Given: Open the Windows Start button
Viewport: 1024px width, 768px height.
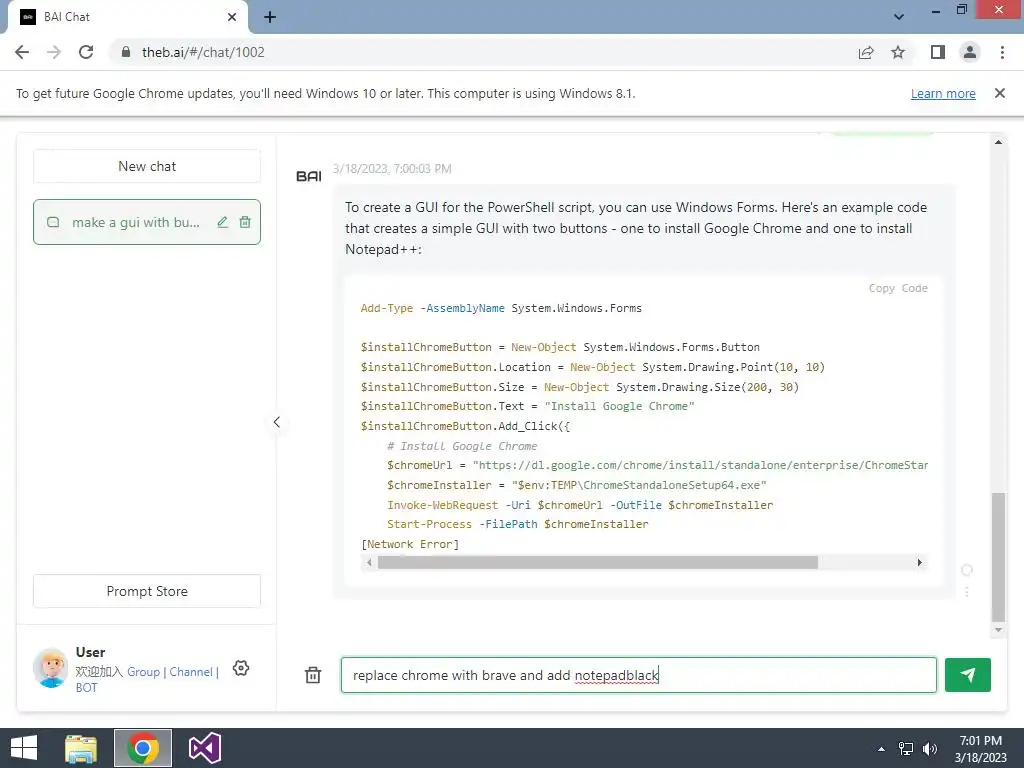Looking at the screenshot, I should [x=24, y=748].
